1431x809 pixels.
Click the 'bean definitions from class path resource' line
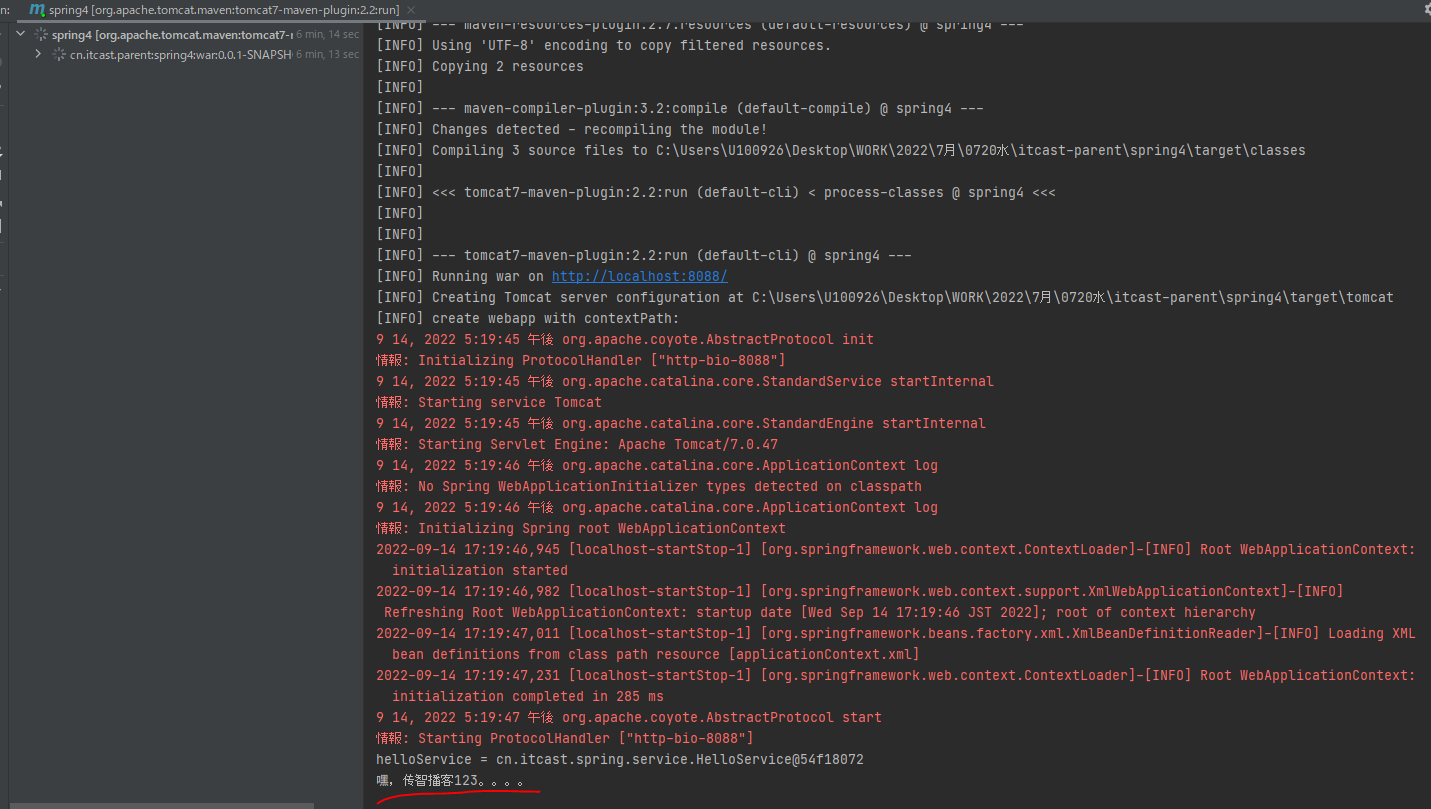655,654
